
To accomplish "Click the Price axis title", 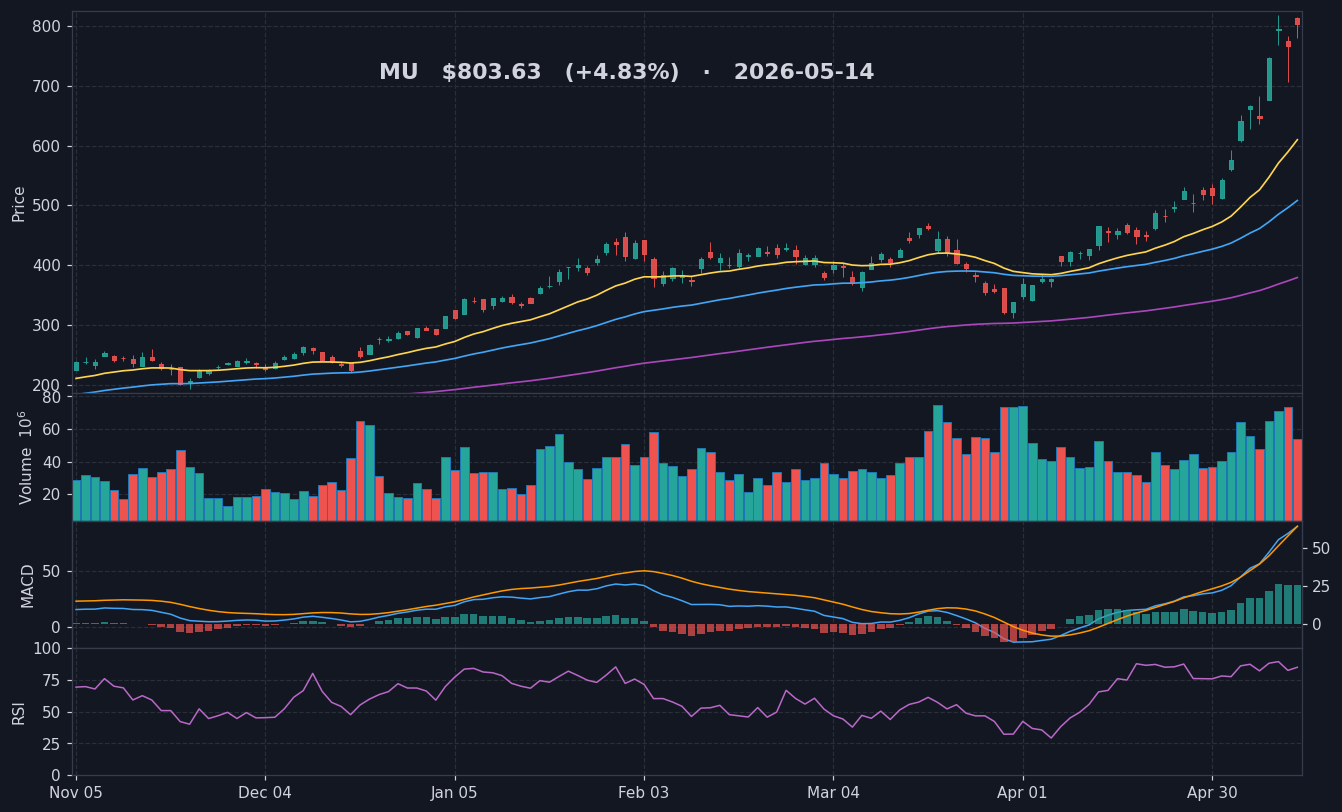I will [19, 203].
